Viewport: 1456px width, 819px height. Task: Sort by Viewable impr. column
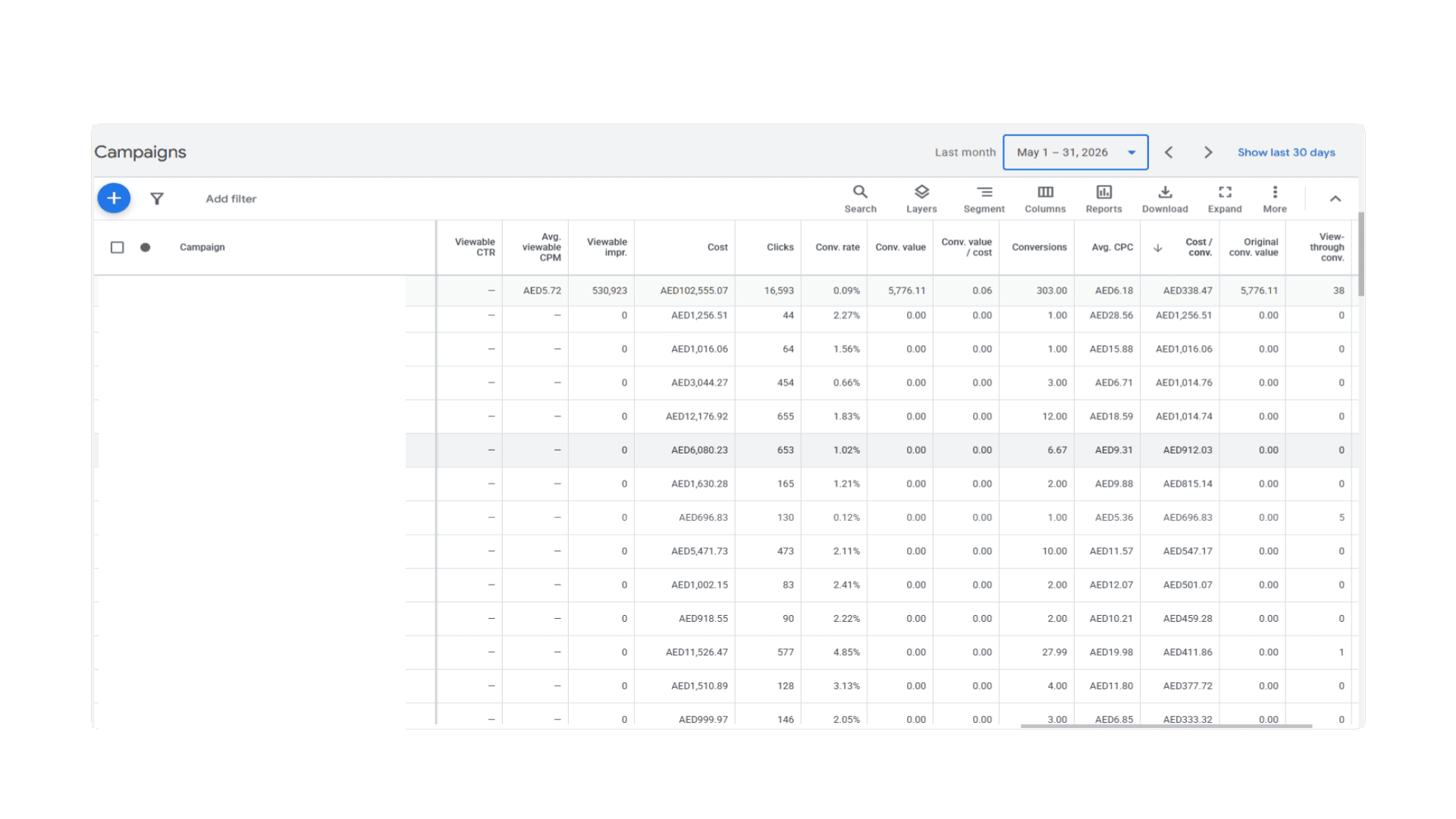[x=607, y=247]
